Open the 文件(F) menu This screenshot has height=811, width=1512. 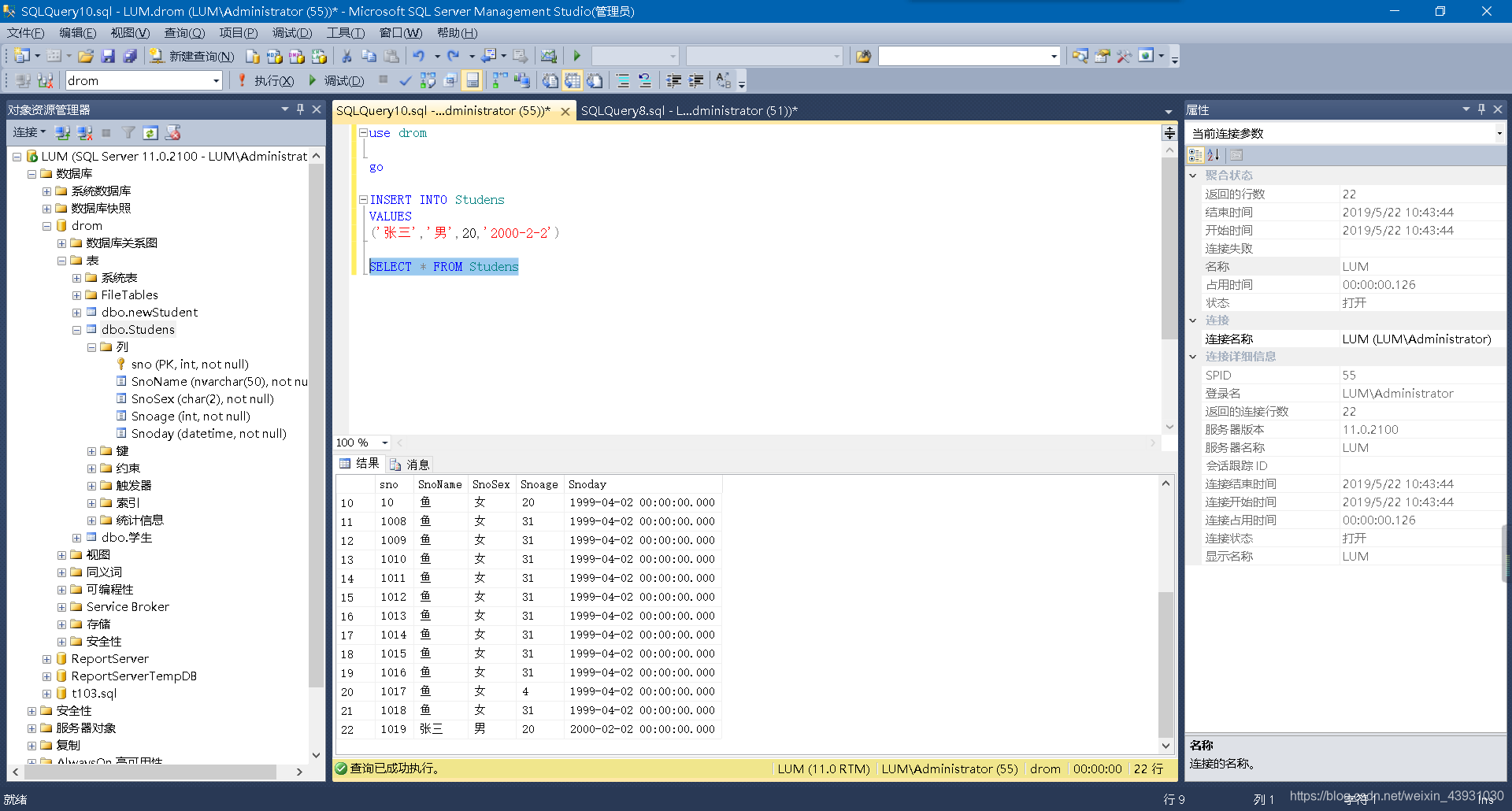click(x=26, y=33)
